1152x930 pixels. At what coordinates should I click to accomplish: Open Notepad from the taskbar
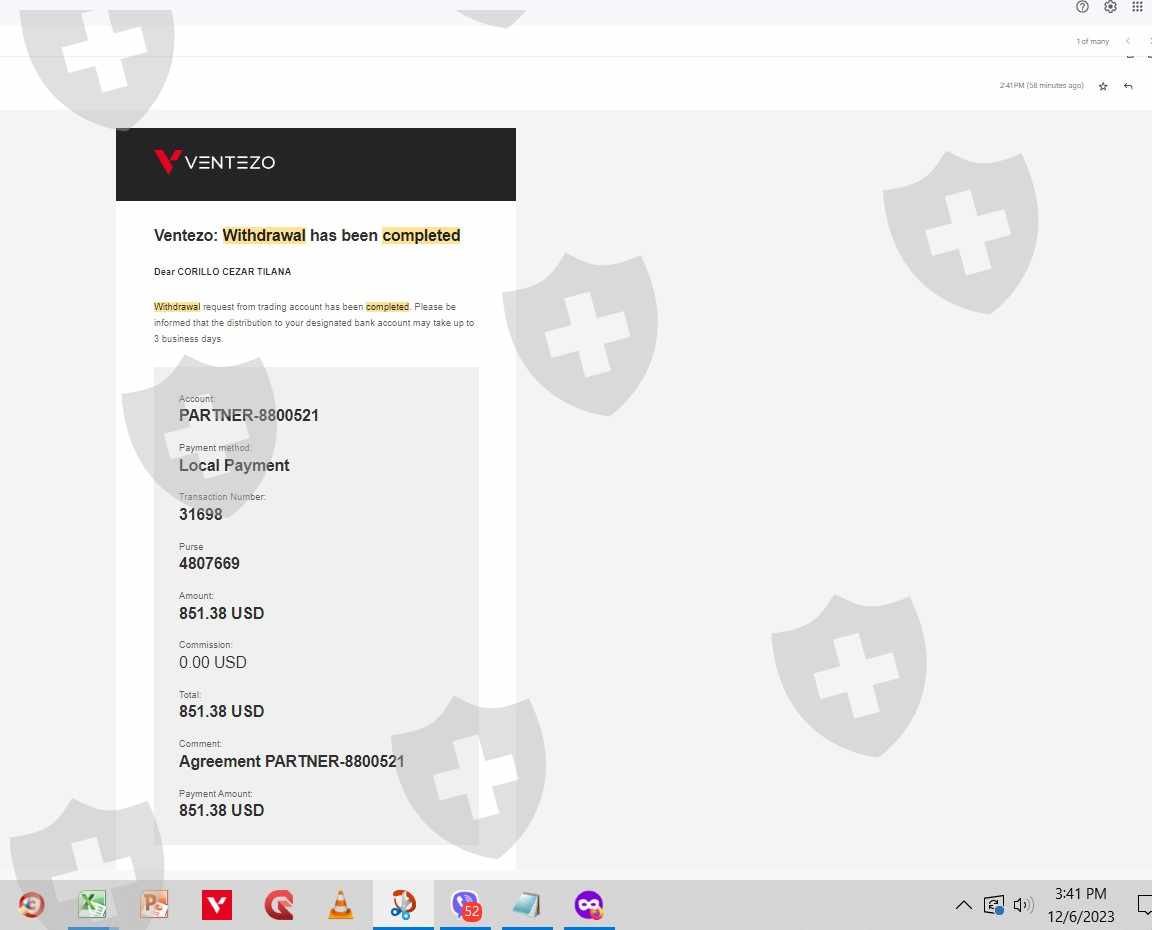[x=527, y=904]
